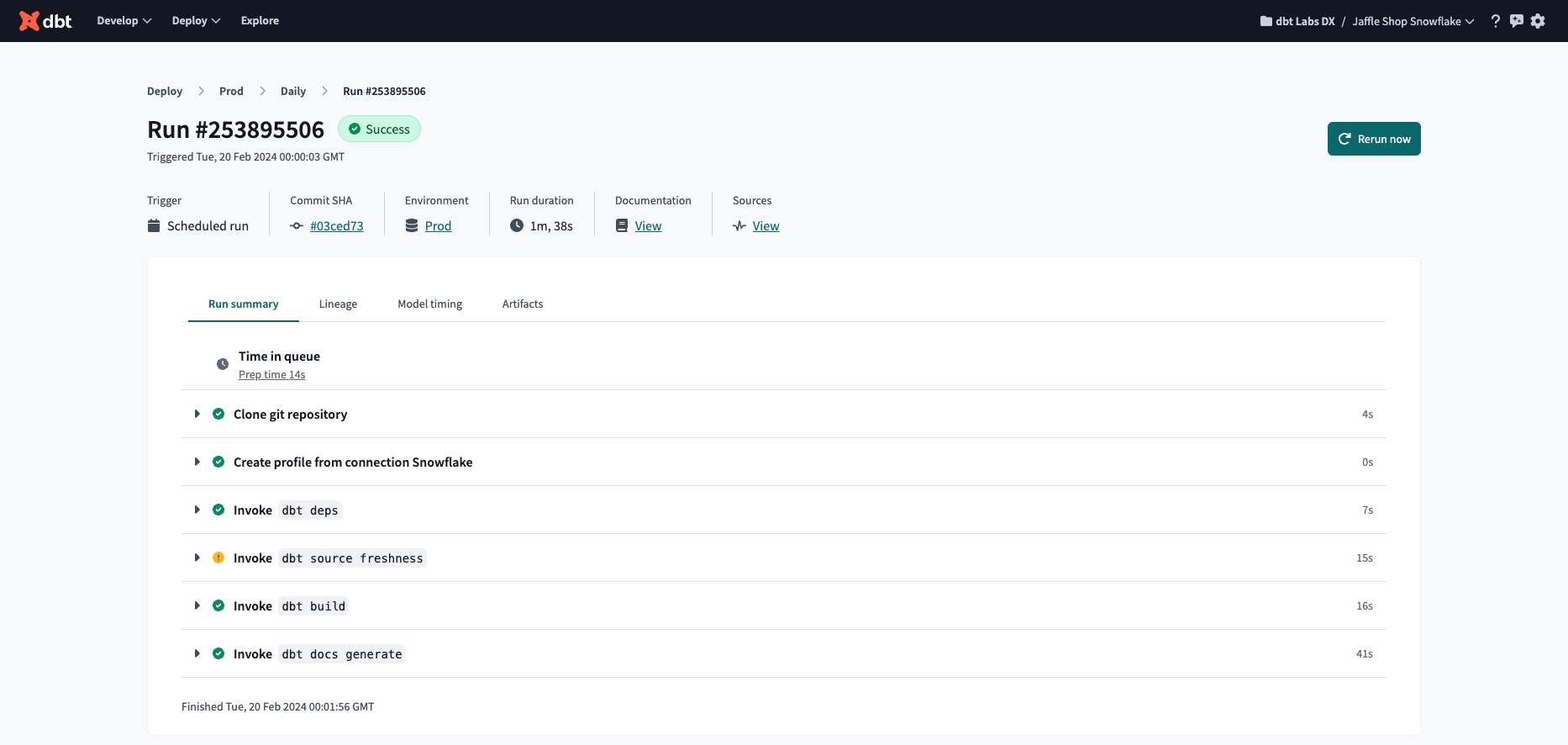Open account settings gear icon

pos(1538,21)
